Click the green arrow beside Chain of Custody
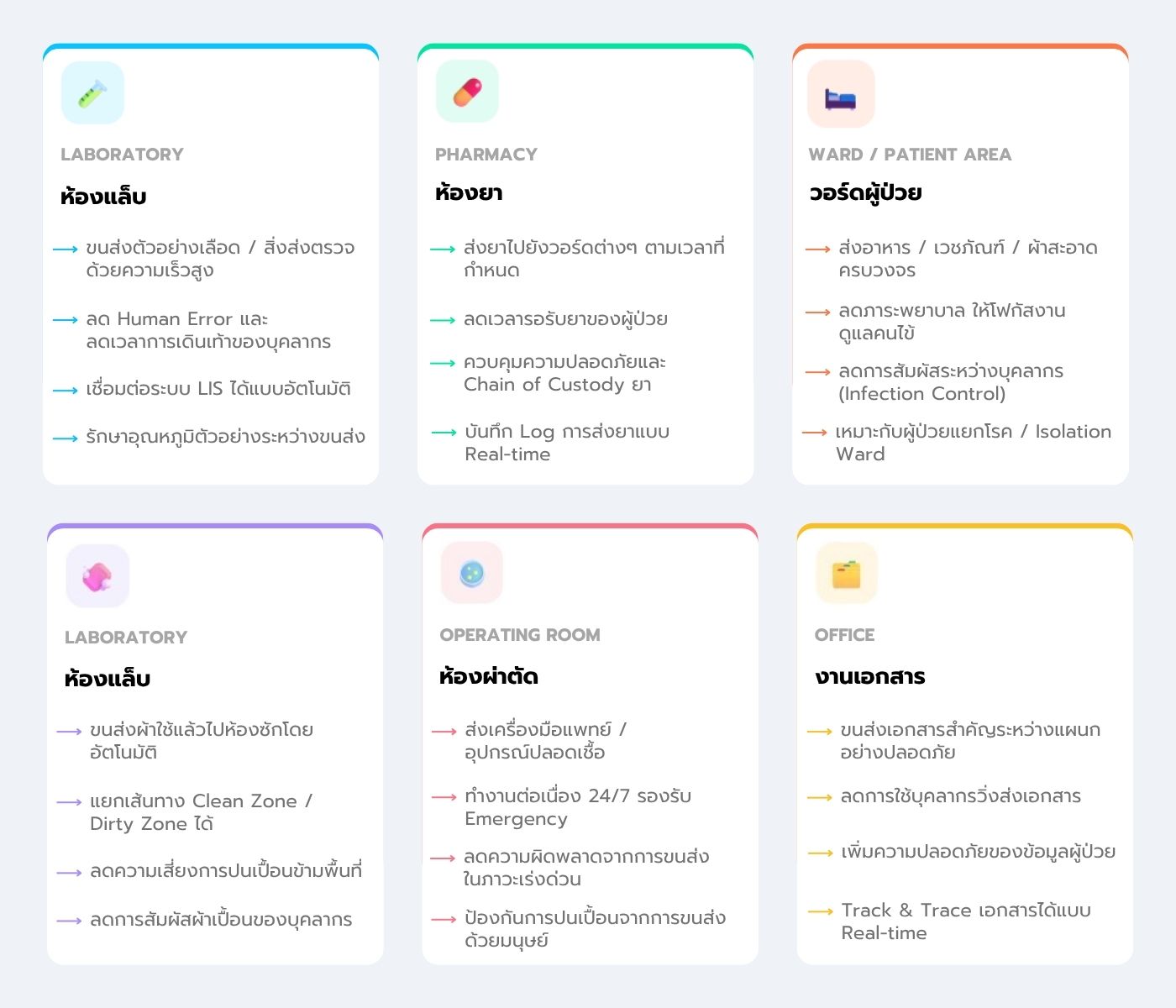 coord(443,364)
